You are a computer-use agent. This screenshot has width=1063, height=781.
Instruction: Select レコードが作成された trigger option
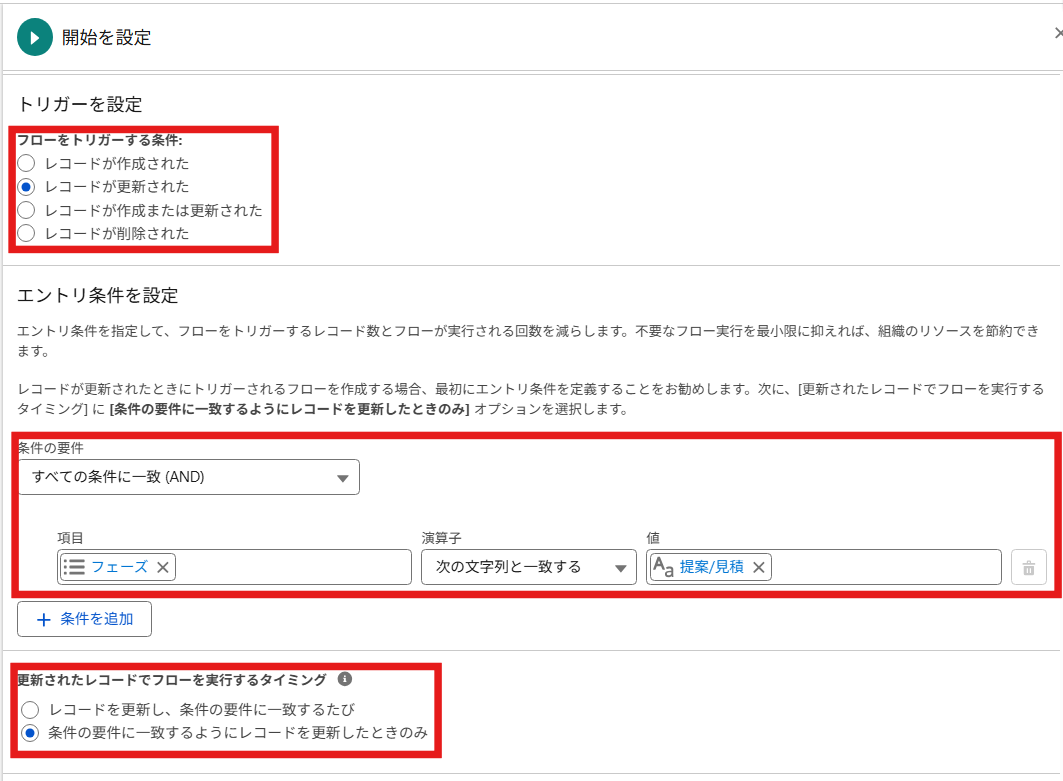(x=27, y=162)
